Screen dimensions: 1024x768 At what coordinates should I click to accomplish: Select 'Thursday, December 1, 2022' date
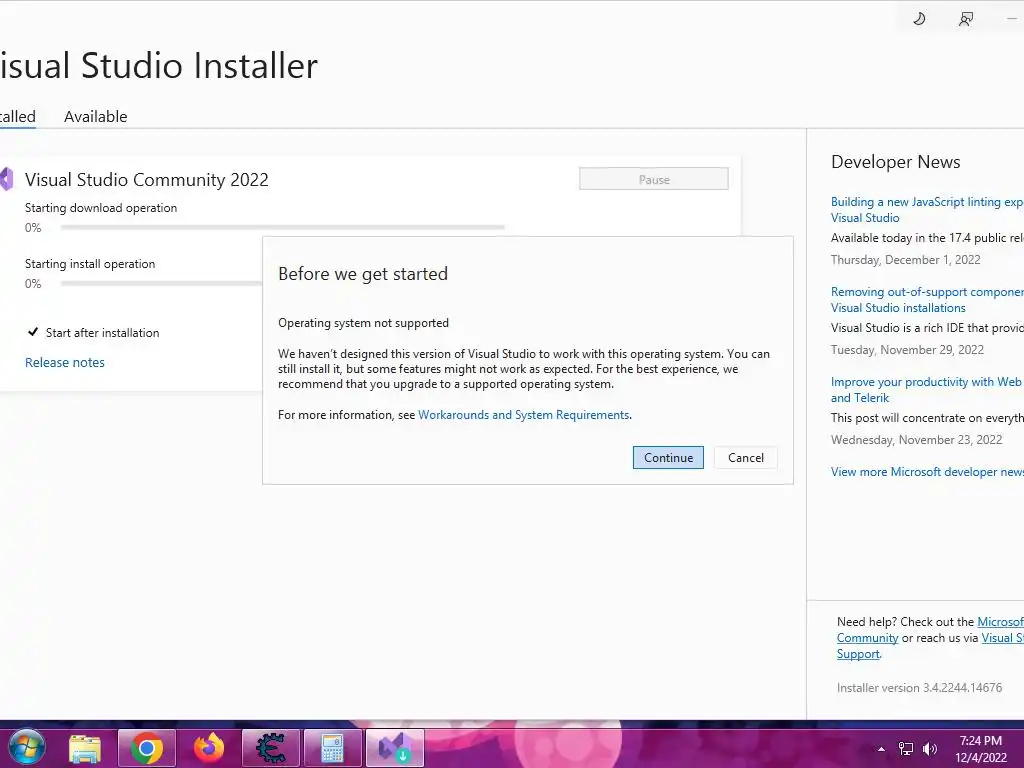[906, 260]
